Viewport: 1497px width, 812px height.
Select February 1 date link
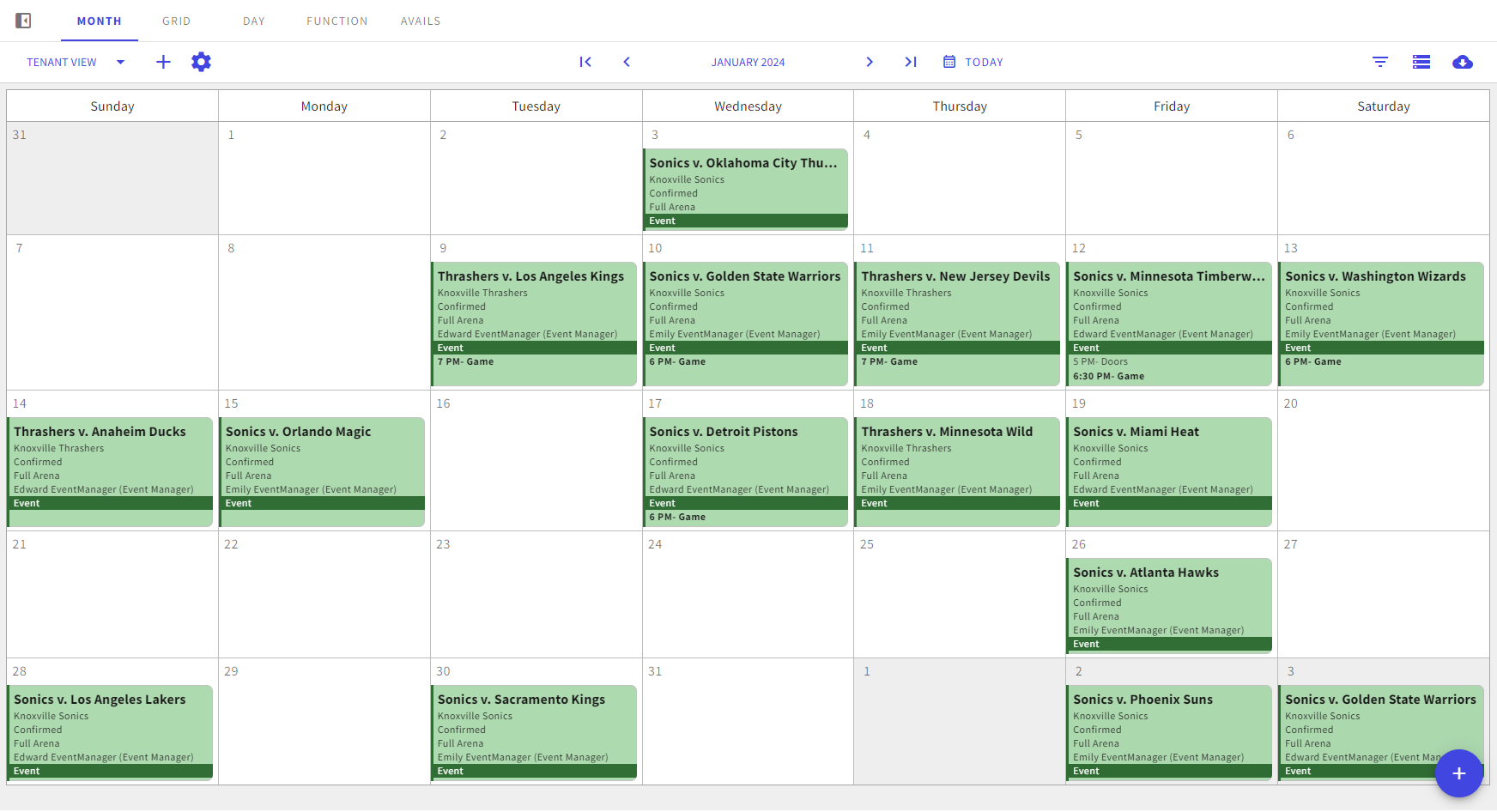click(867, 671)
